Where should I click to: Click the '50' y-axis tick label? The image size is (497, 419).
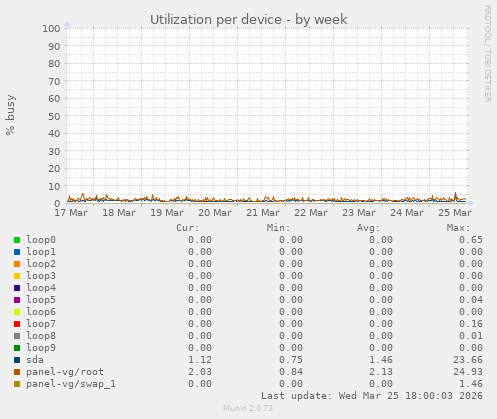54,116
